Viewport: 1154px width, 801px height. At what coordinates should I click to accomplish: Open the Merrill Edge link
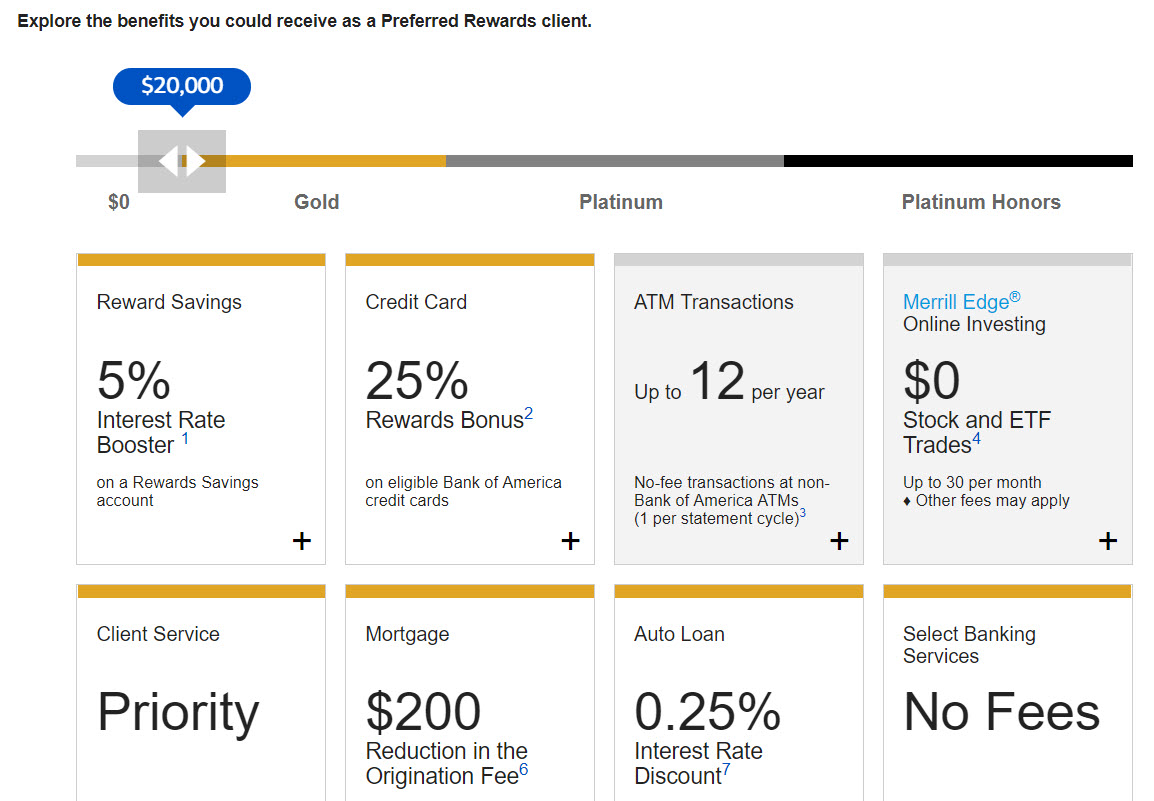tap(961, 301)
